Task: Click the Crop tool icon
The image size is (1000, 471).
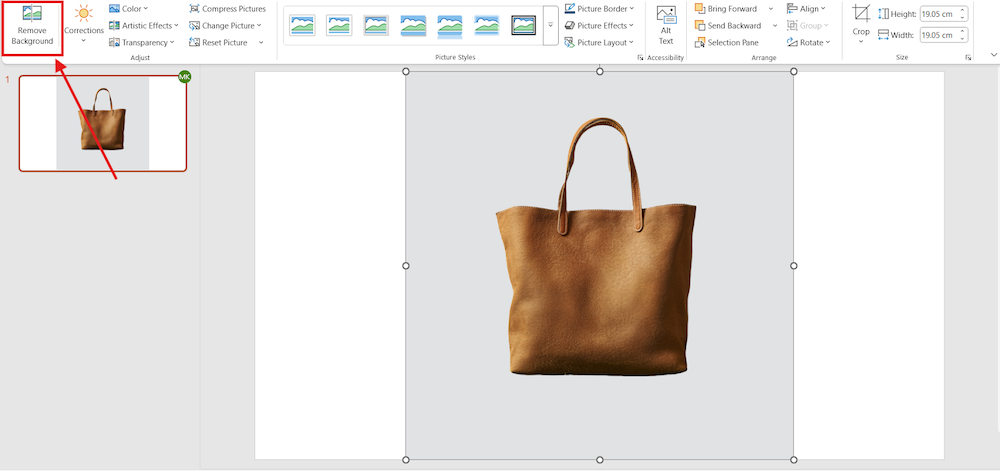Action: pos(861,13)
